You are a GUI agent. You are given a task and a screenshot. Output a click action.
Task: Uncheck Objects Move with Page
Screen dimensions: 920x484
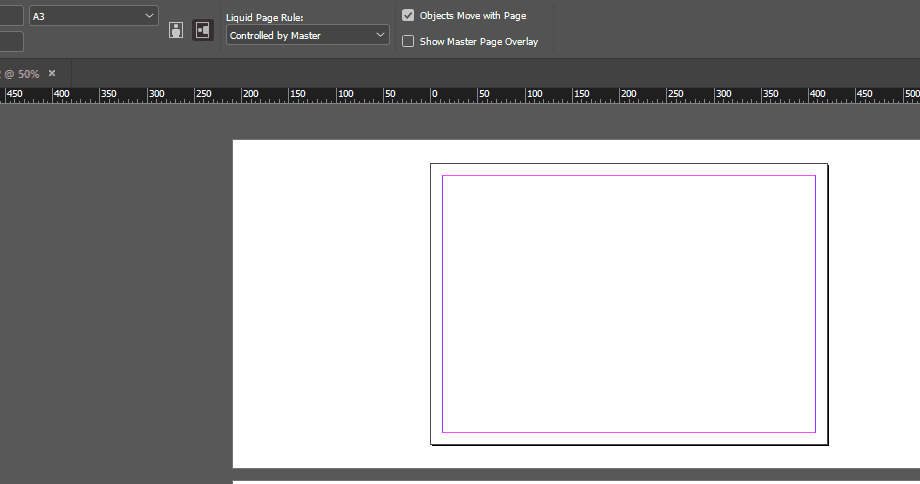[408, 15]
